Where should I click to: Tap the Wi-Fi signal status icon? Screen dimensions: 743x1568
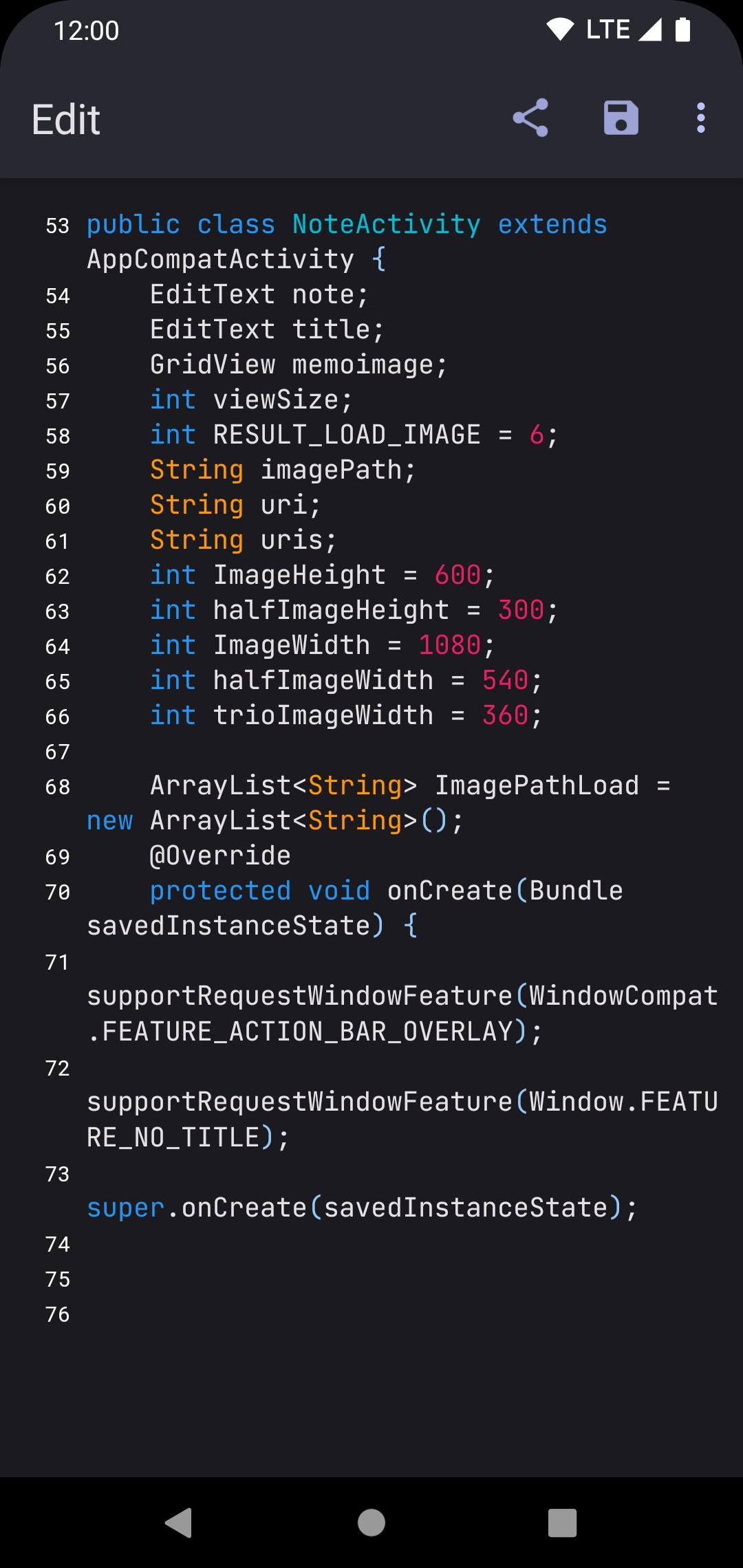click(x=560, y=30)
